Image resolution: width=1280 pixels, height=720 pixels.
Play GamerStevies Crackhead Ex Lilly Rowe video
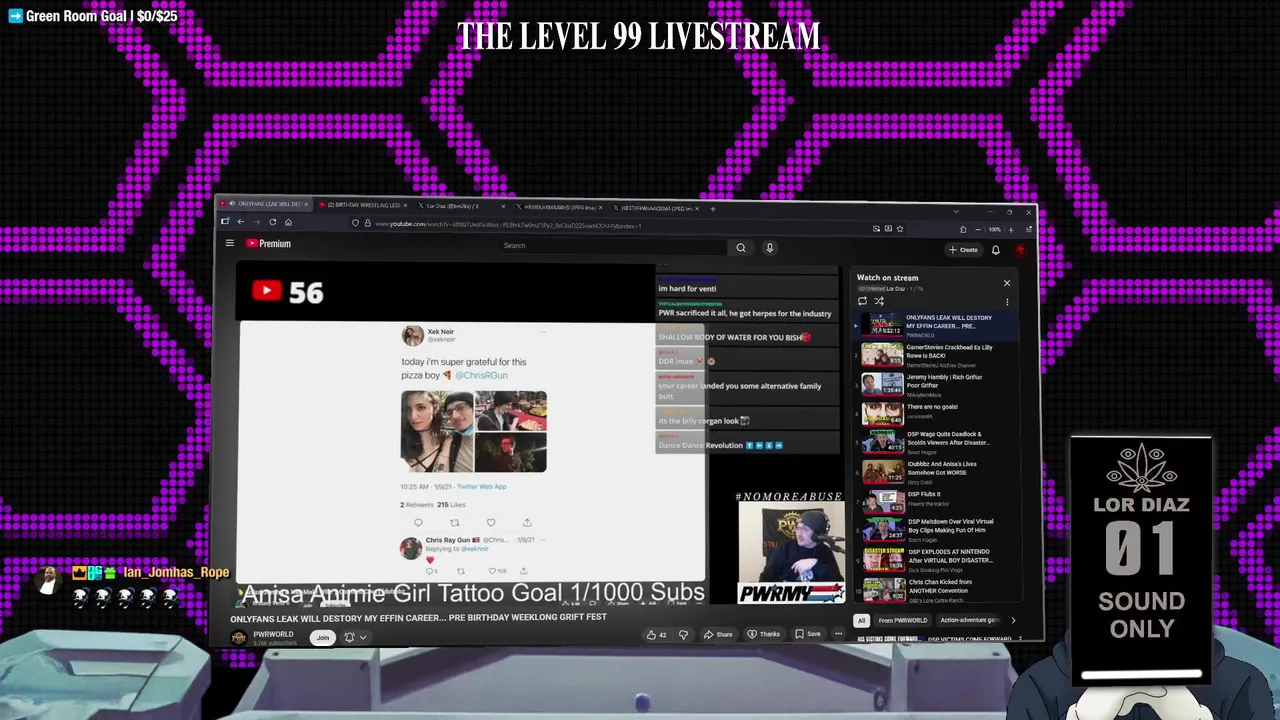937,355
